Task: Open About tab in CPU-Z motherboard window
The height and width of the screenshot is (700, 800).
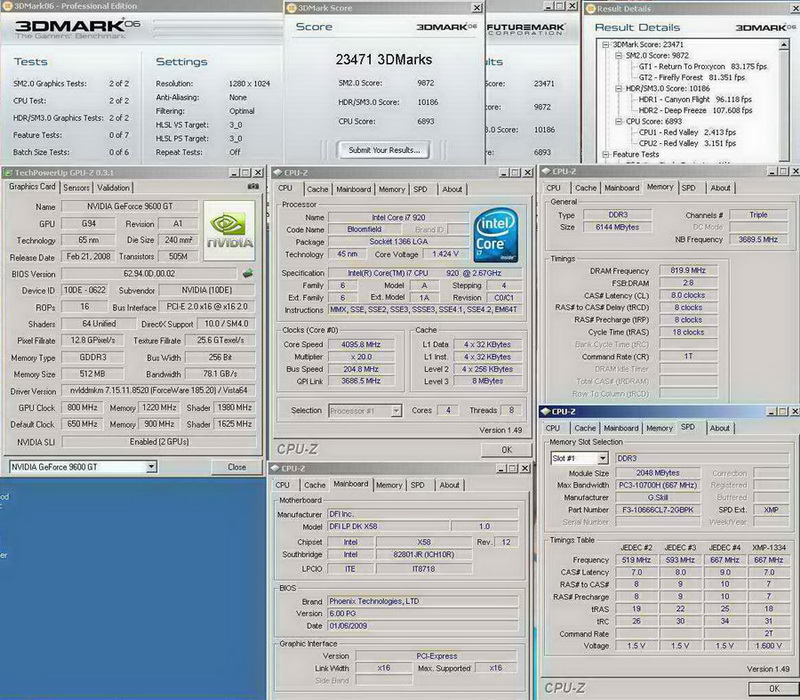Action: [x=449, y=485]
